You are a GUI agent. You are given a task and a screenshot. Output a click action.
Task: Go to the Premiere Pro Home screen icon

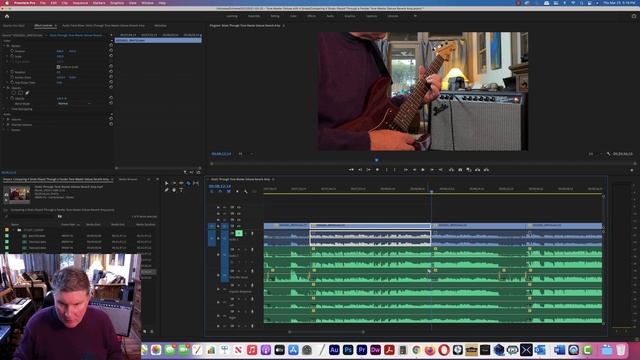pyautogui.click(x=7, y=16)
